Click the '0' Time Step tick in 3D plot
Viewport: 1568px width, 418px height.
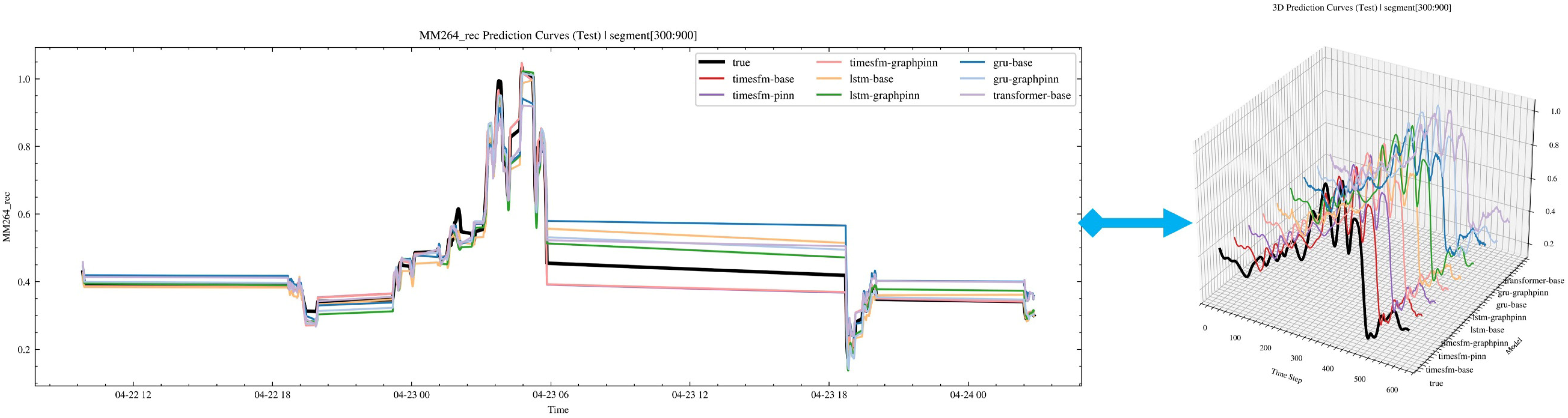1205,328
